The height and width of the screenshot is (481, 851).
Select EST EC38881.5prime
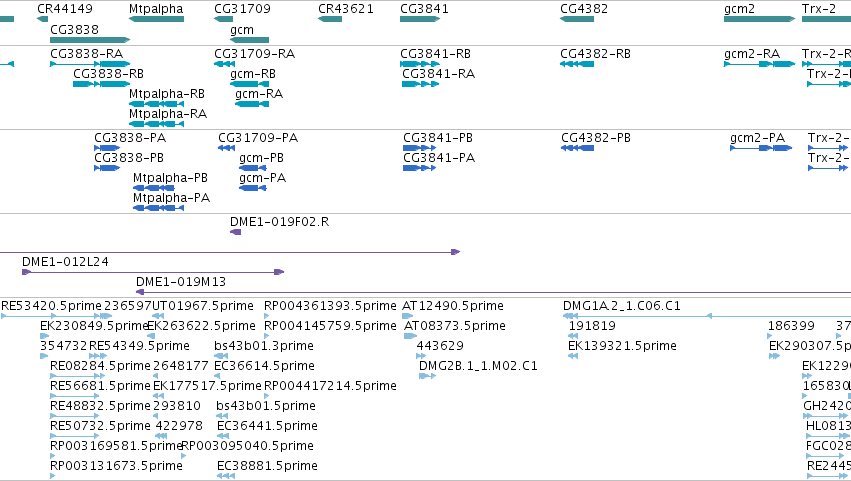pos(267,466)
